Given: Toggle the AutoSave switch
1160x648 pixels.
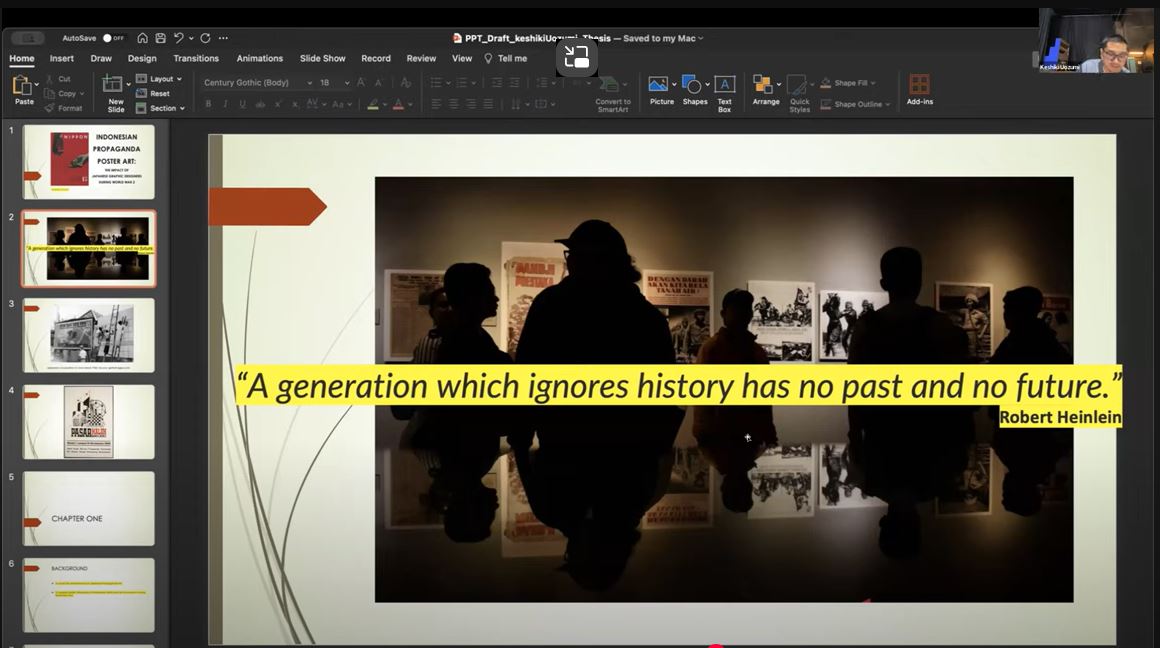Looking at the screenshot, I should click(x=113, y=38).
